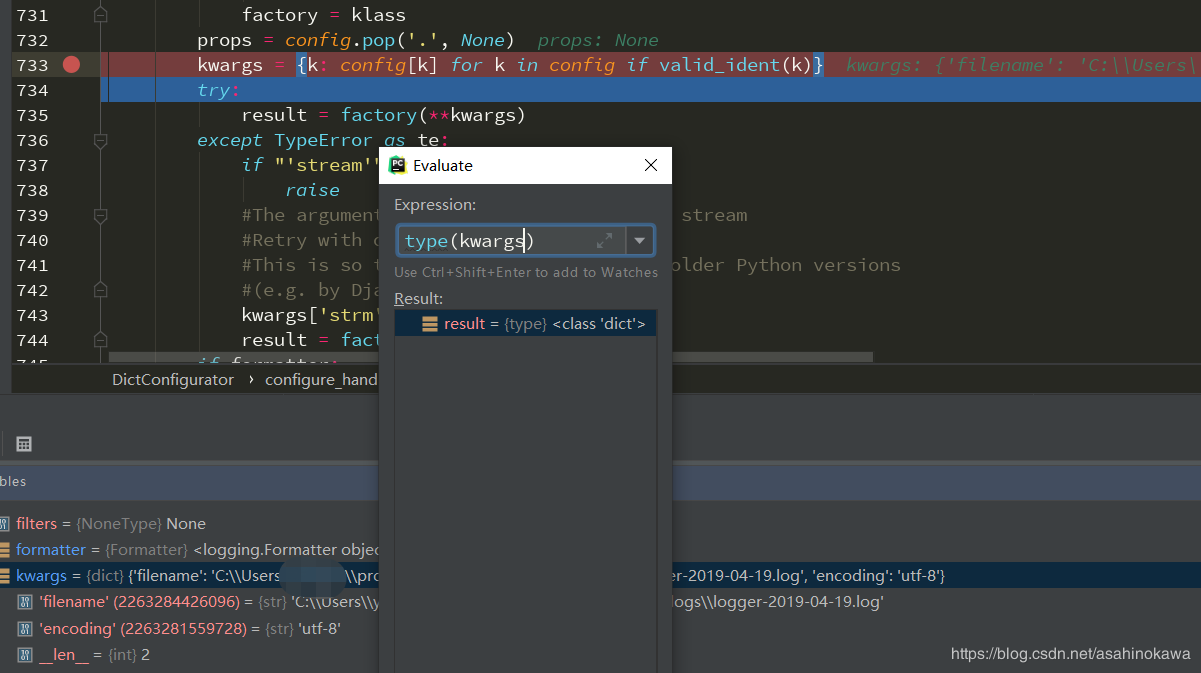Click the stacked-bars icon next to result
This screenshot has width=1201, height=673.
pyautogui.click(x=430, y=324)
